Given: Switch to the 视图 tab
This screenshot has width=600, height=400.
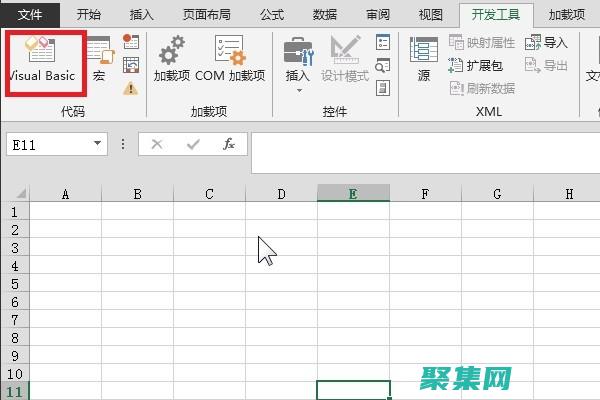Looking at the screenshot, I should 431,15.
